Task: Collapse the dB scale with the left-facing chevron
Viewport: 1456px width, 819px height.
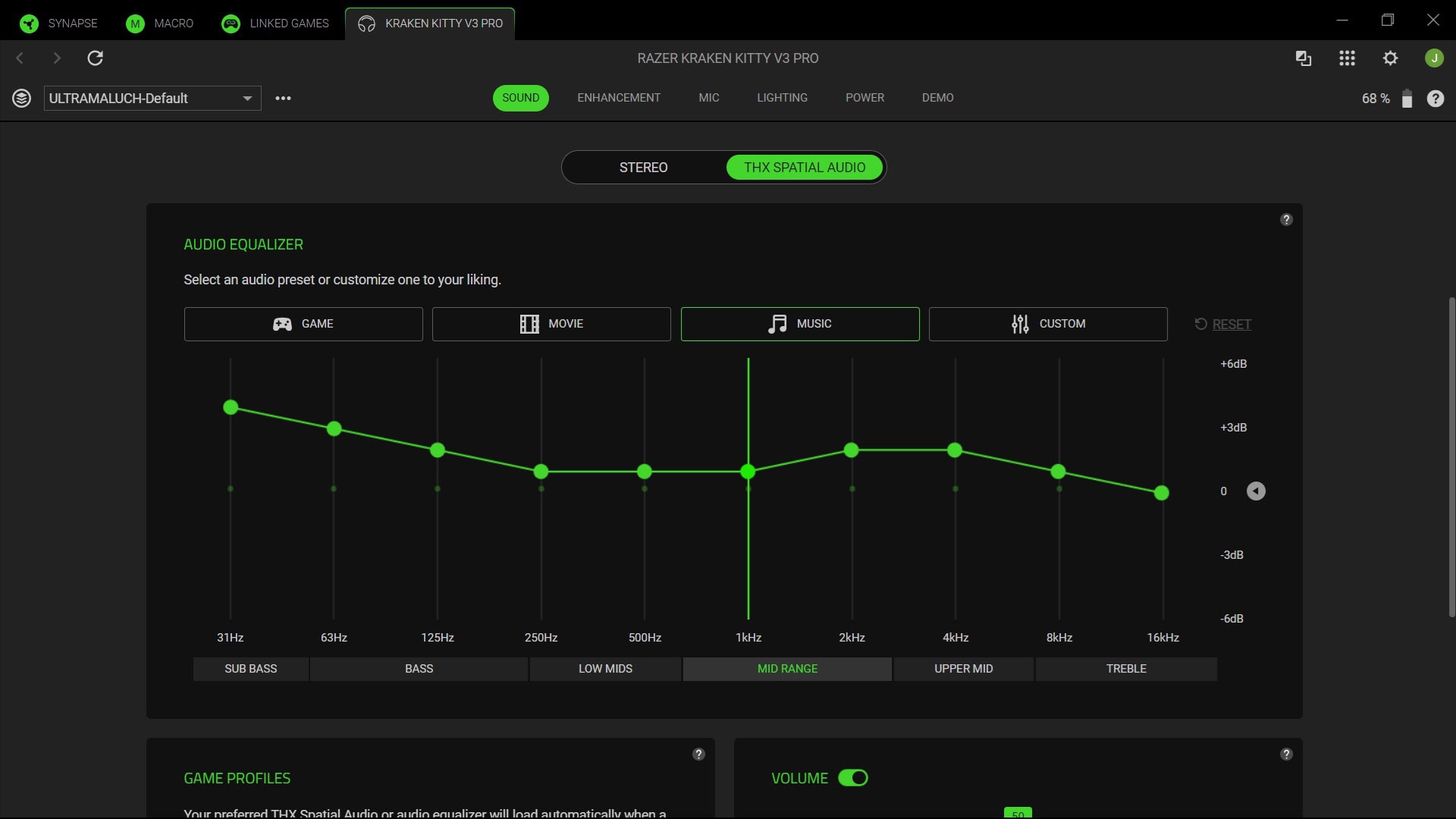Action: tap(1257, 491)
